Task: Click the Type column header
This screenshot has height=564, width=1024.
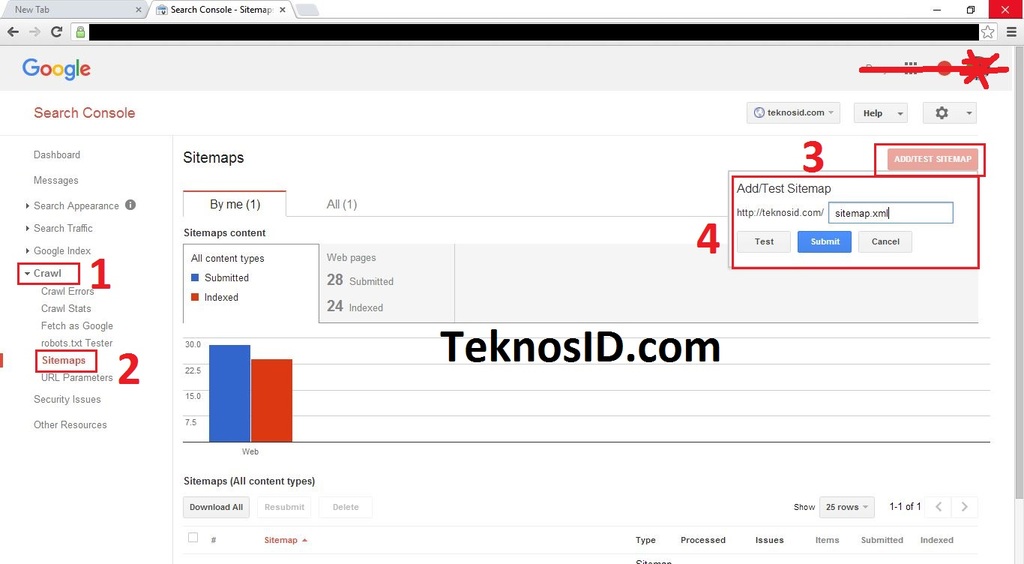Action: click(645, 540)
